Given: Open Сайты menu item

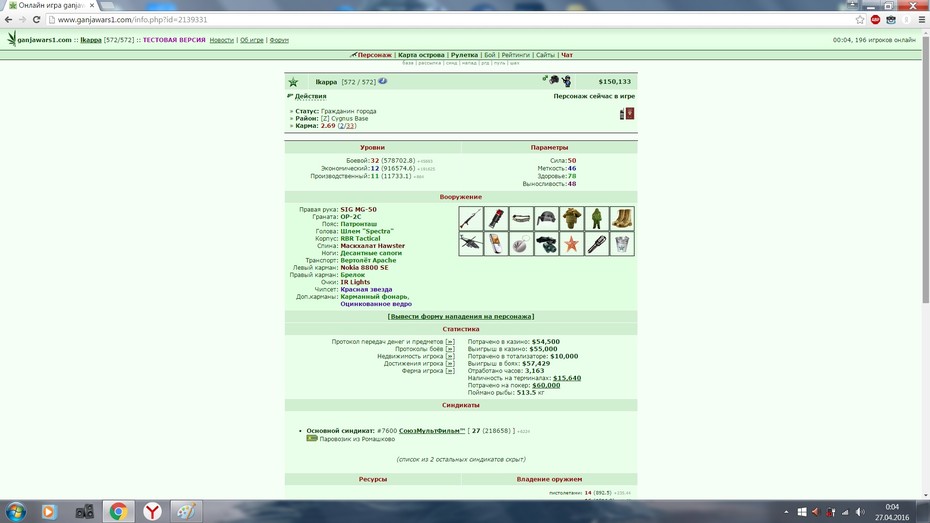Looking at the screenshot, I should point(546,55).
